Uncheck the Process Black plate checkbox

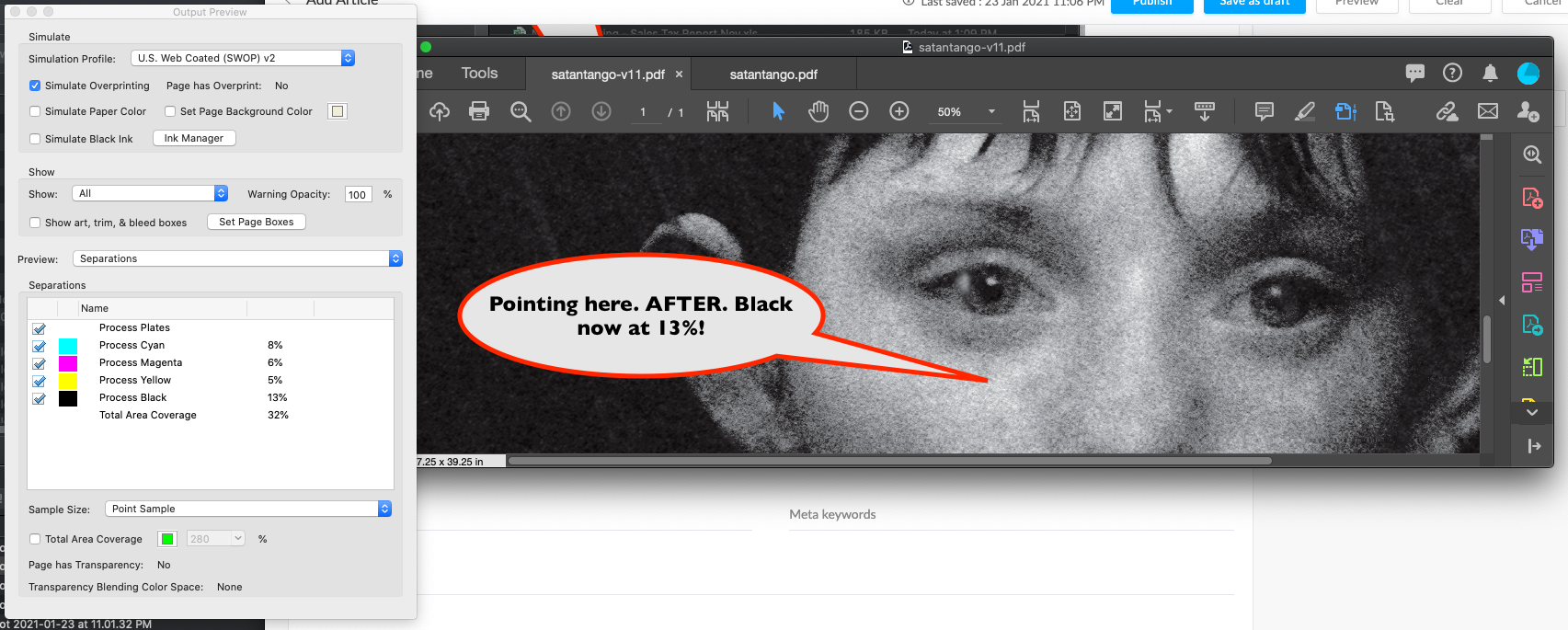click(39, 398)
